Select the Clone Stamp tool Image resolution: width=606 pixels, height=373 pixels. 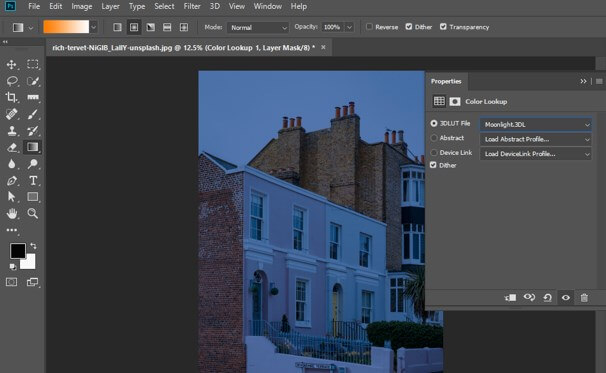click(x=12, y=131)
